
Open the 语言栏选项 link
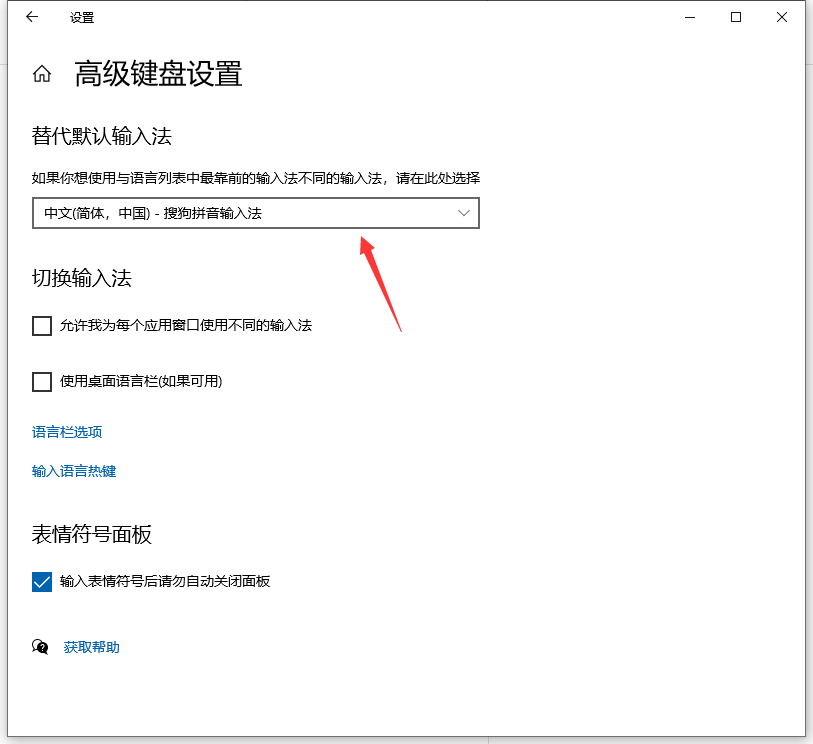[67, 432]
